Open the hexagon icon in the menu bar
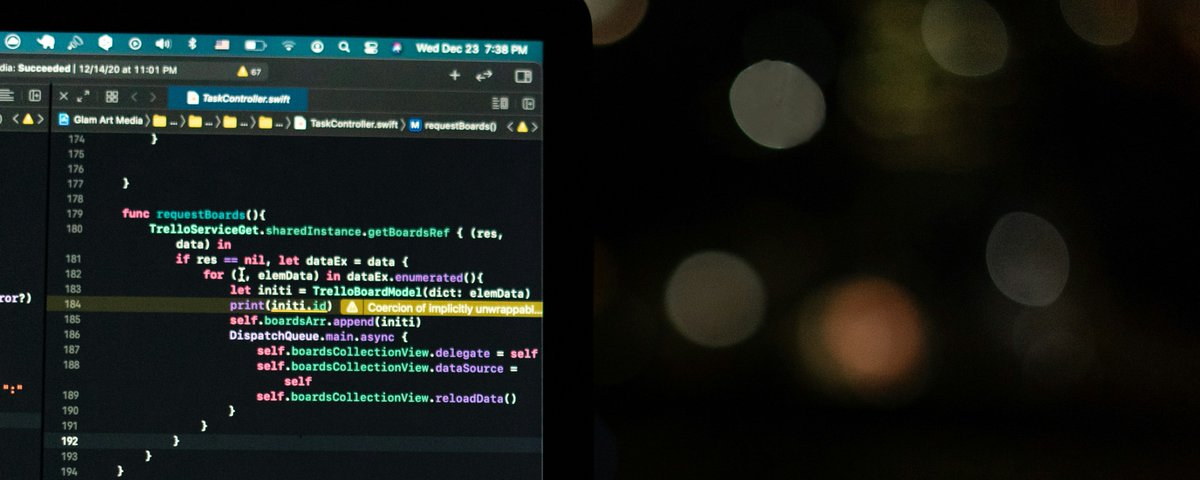Screen dimensions: 1200x480 (105, 43)
